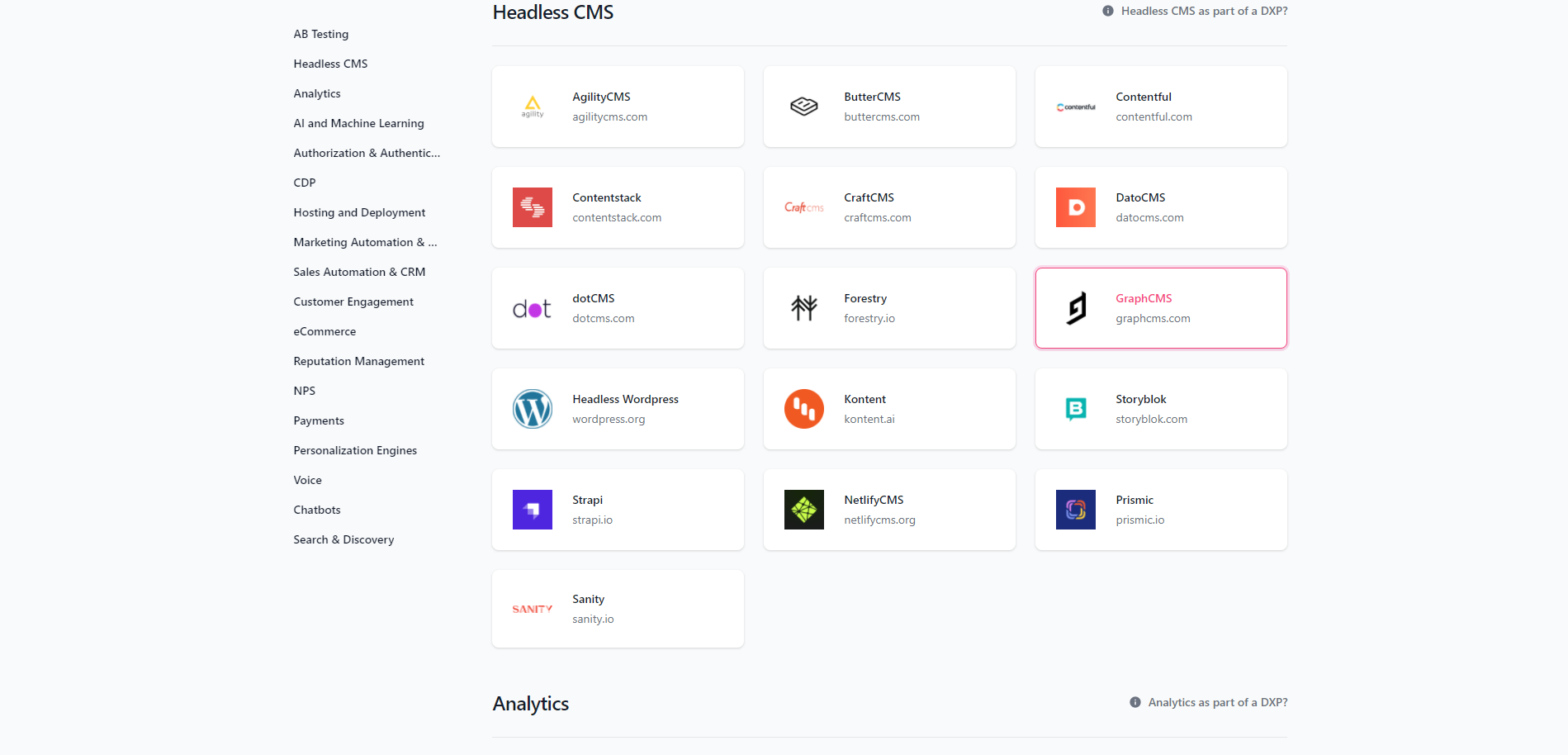This screenshot has height=755, width=1568.
Task: Click the NetlifyCMS logo icon
Action: (803, 510)
